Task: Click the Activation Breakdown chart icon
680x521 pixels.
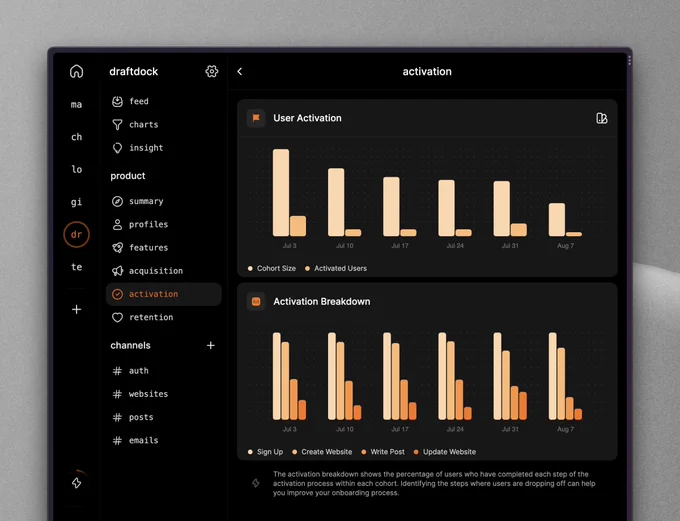Action: (x=256, y=301)
